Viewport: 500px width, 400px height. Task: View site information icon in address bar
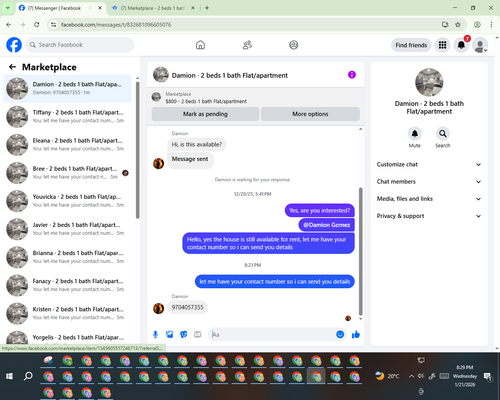53,24
